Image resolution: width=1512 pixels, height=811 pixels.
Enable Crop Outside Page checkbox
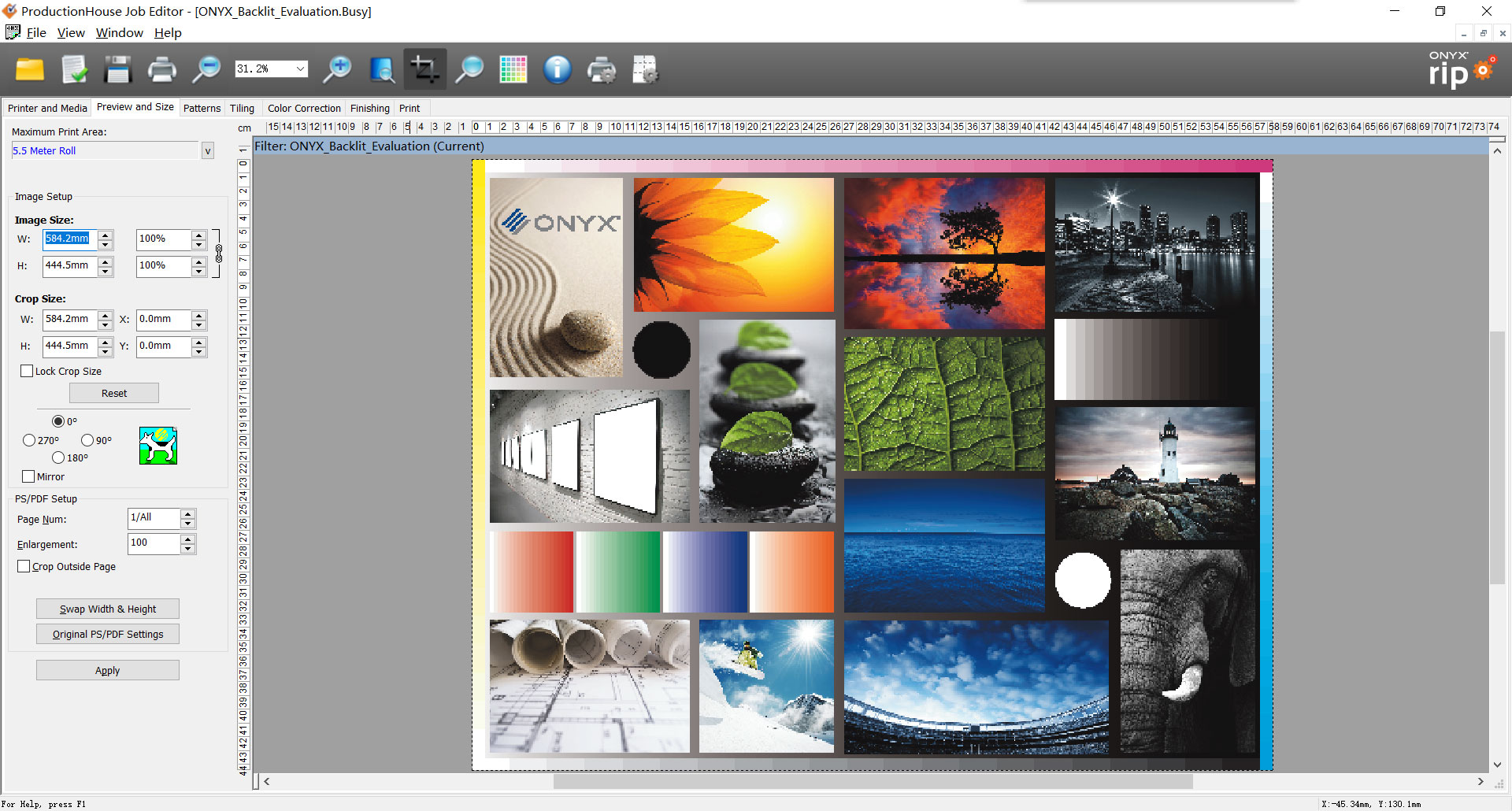click(x=24, y=567)
